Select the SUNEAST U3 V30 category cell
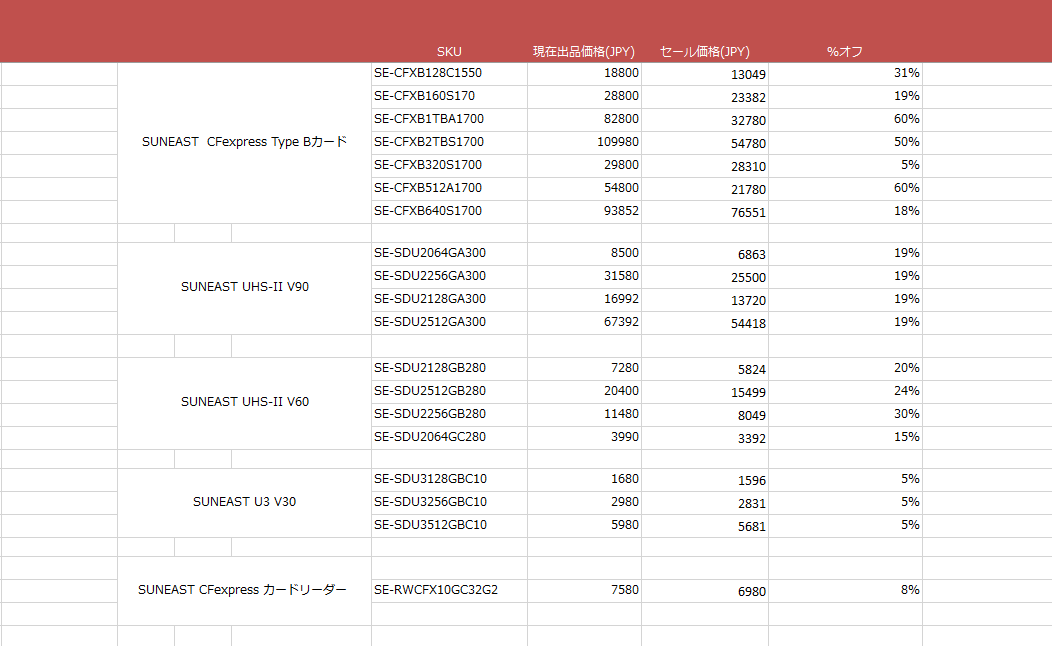The width and height of the screenshot is (1052, 646). [x=244, y=502]
